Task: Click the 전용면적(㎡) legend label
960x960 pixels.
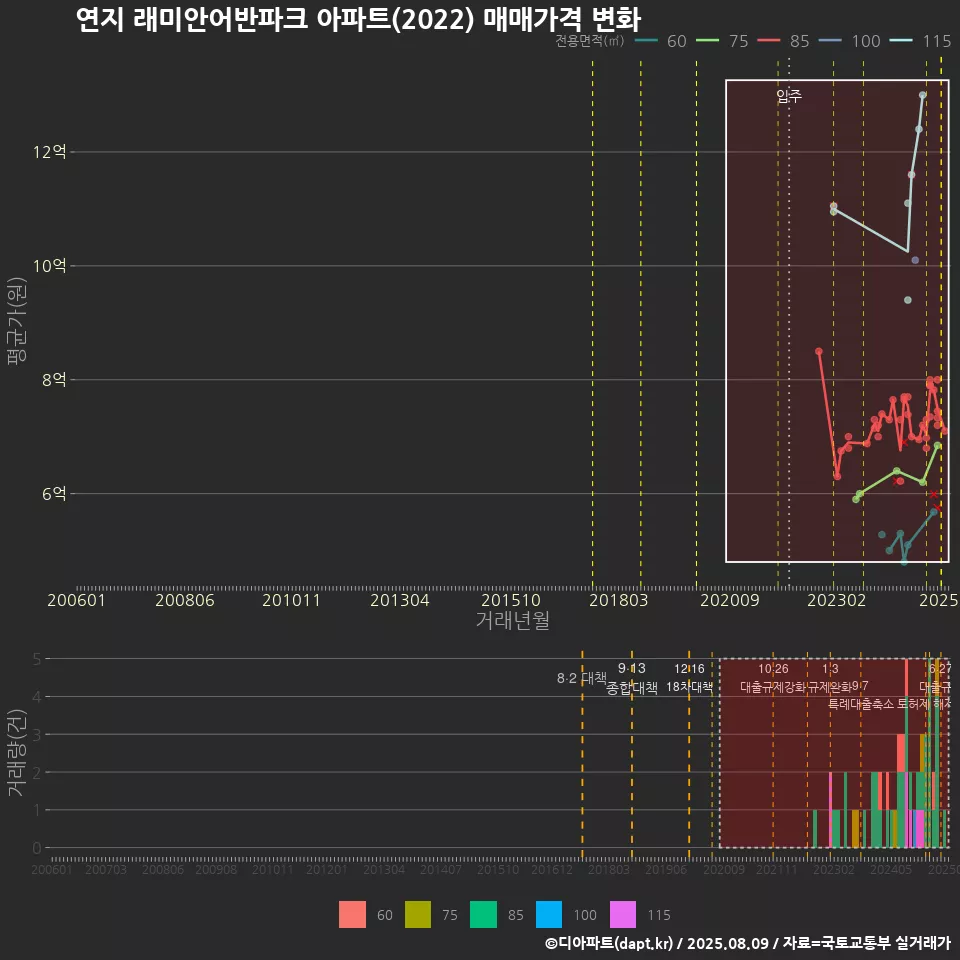Action: pyautogui.click(x=590, y=41)
